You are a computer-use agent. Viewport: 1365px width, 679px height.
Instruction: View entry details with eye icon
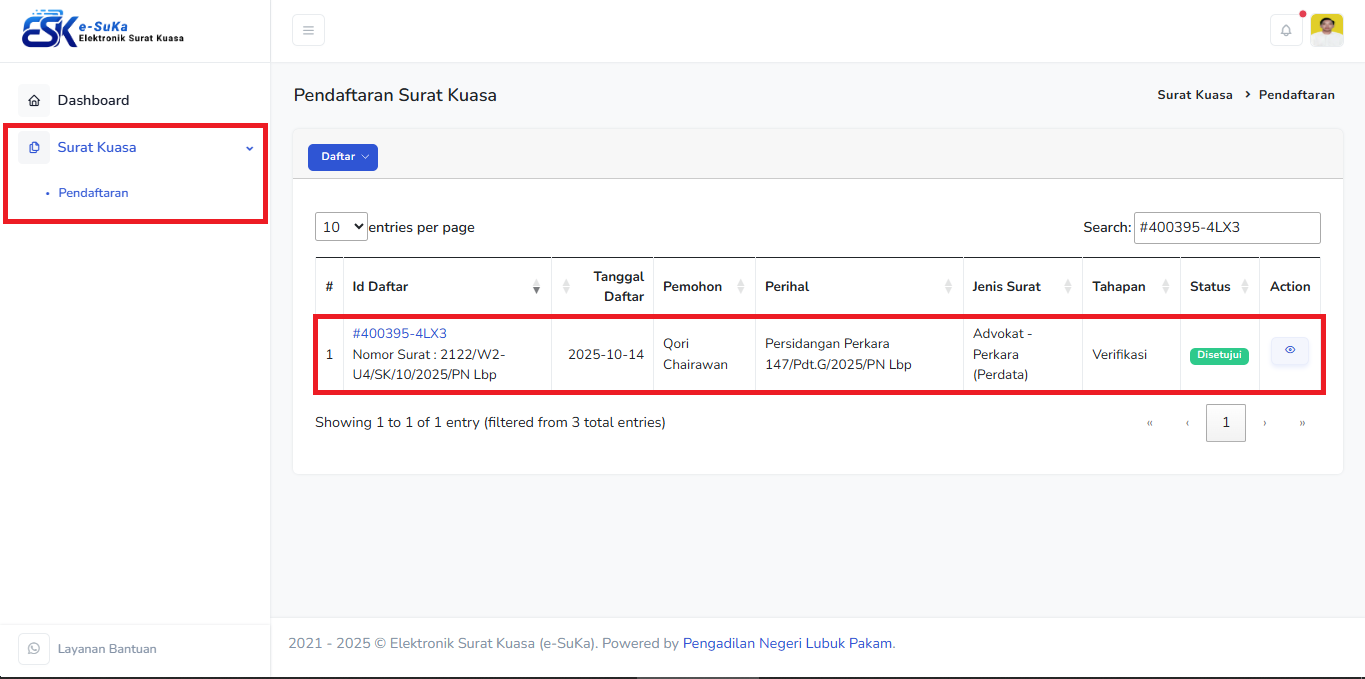tap(1289, 351)
